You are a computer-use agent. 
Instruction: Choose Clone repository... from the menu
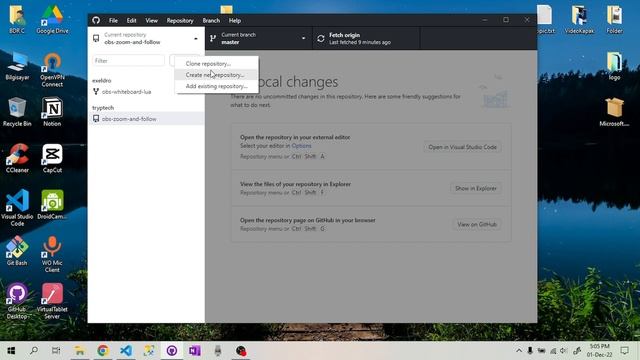(x=216, y=64)
